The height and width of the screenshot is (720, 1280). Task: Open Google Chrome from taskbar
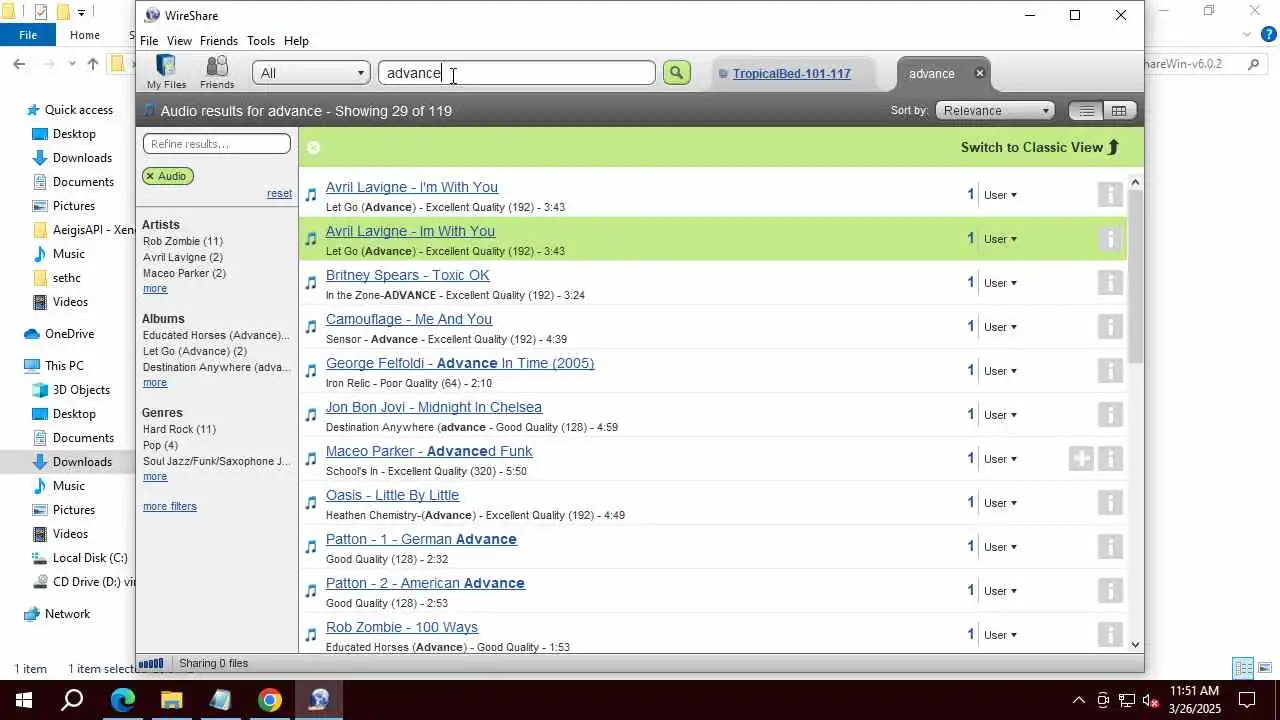(x=270, y=700)
